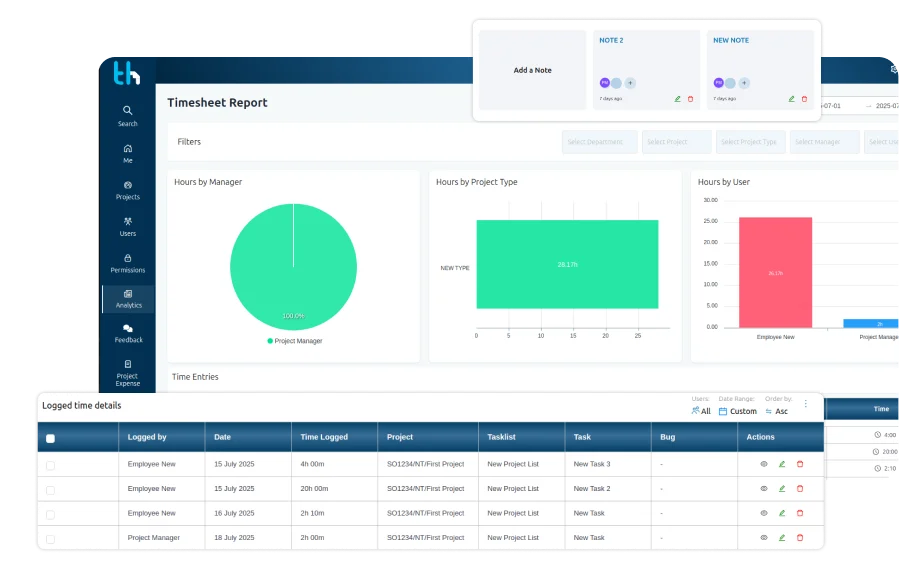Delete the New Task 3 time entry
The width and height of the screenshot is (918, 565).
(x=800, y=464)
